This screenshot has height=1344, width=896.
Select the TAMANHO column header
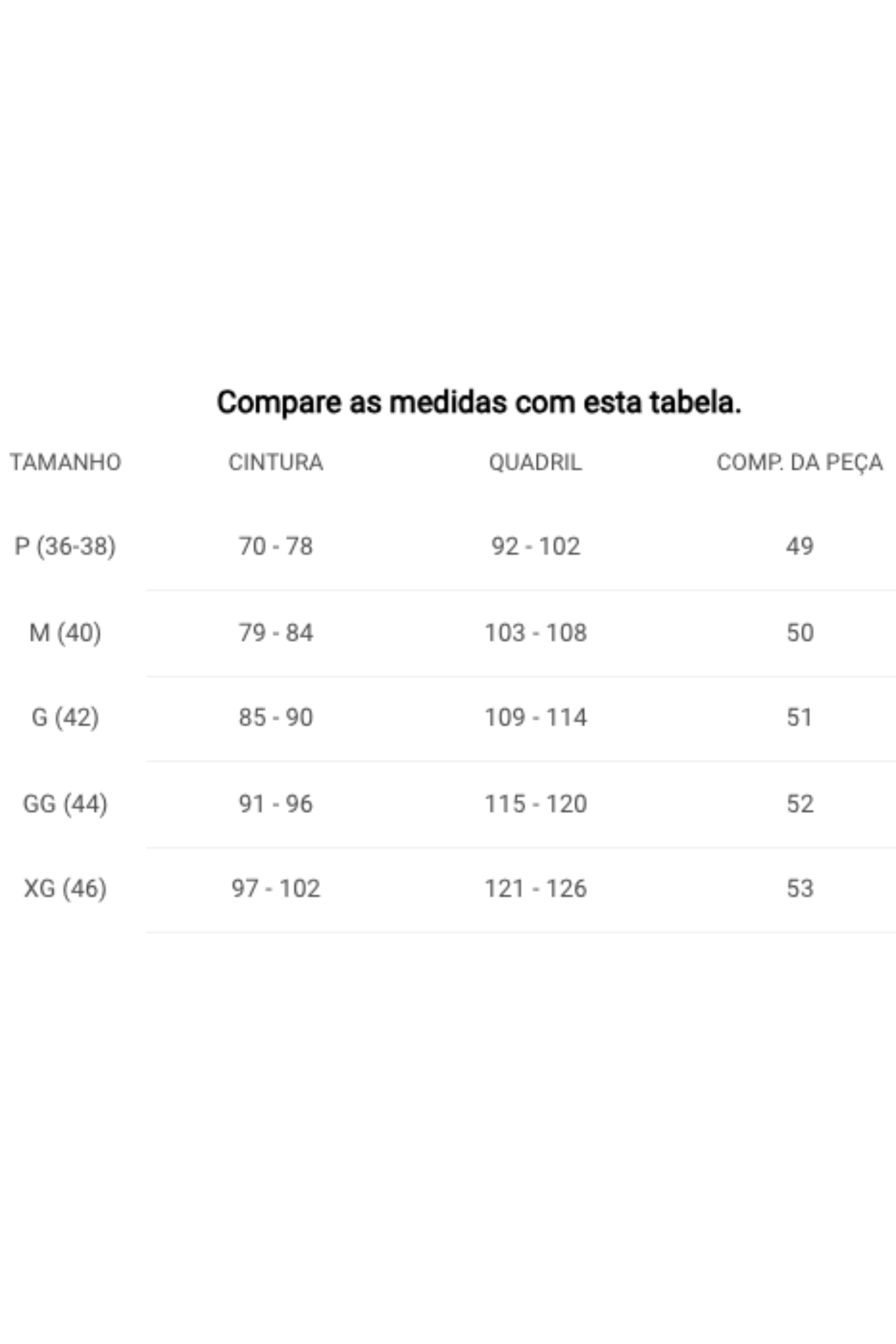65,462
